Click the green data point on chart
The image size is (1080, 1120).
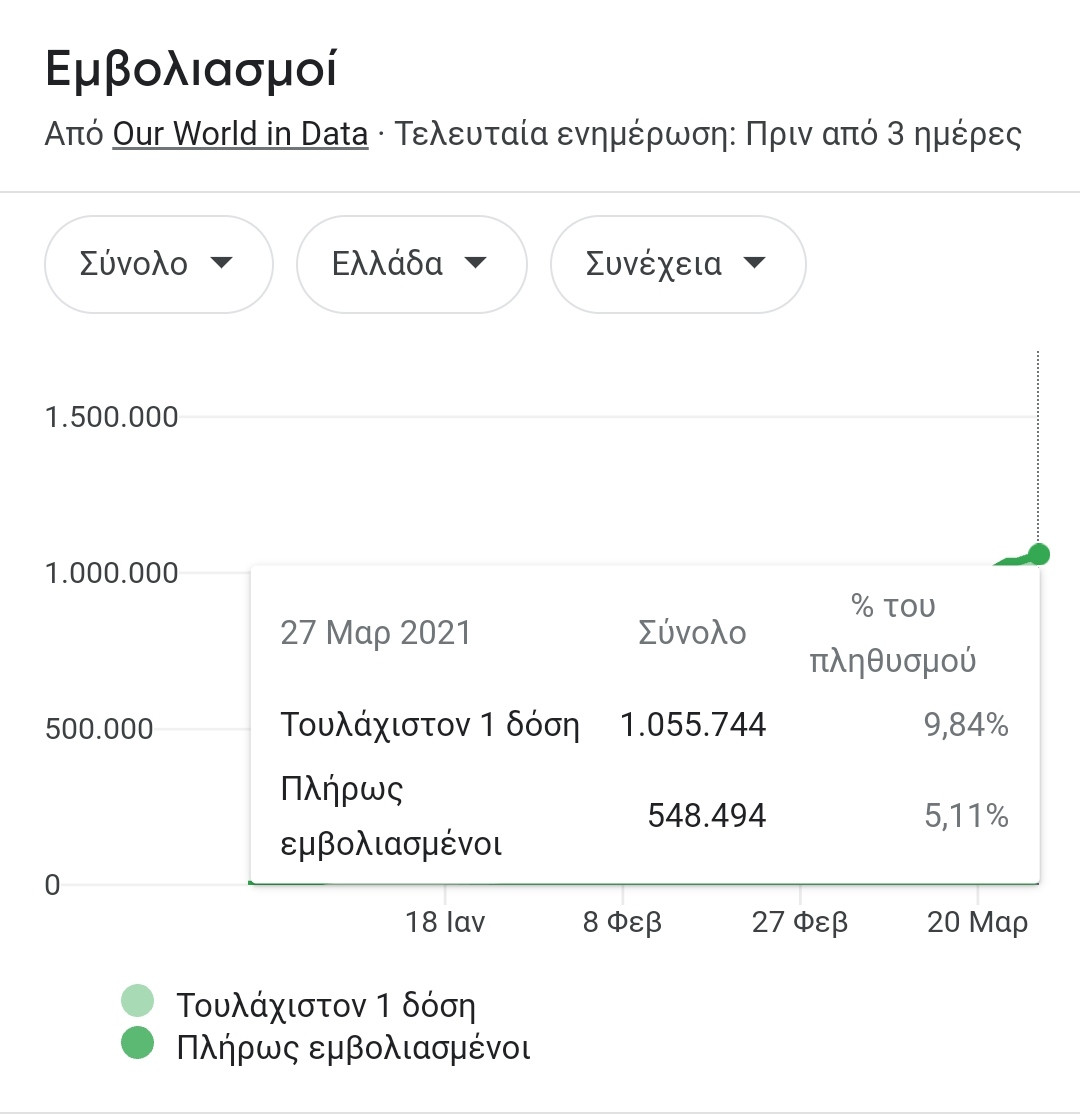[1038, 554]
